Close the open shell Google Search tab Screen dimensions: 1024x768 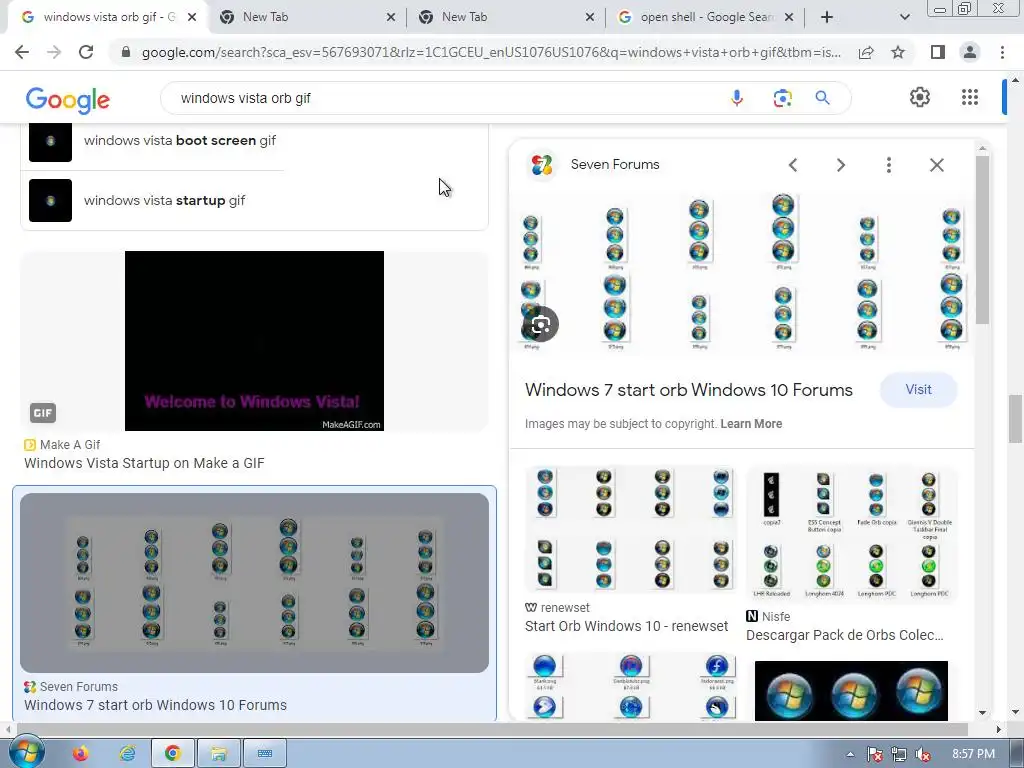[x=789, y=17]
